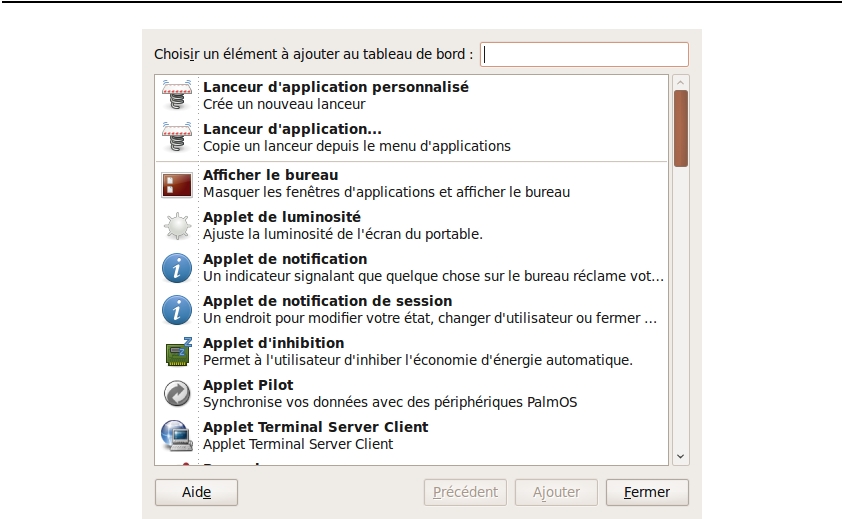Focus the element search text field
The image size is (845, 519).
584,54
